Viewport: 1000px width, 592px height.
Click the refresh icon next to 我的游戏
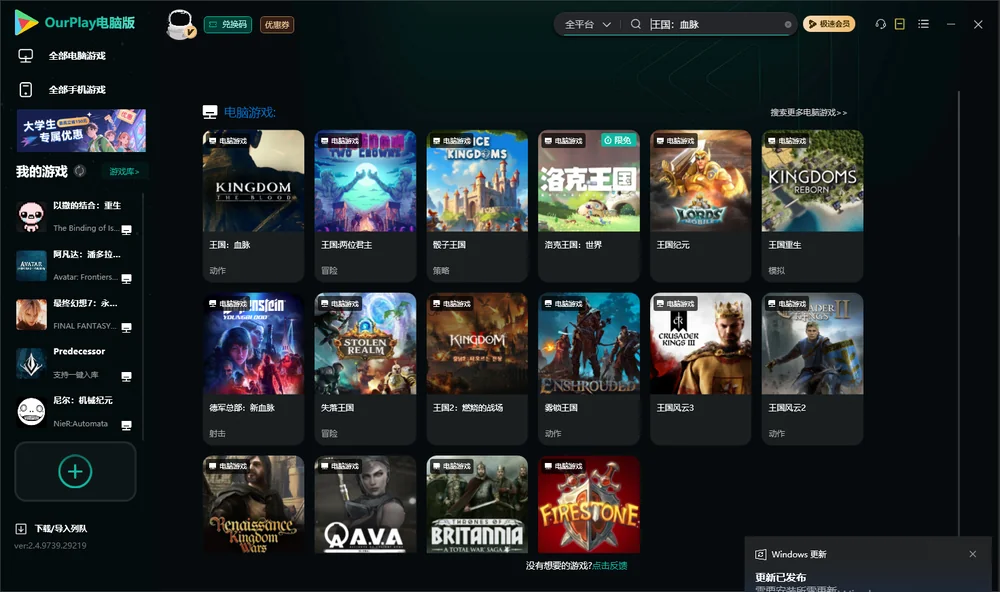pyautogui.click(x=80, y=171)
